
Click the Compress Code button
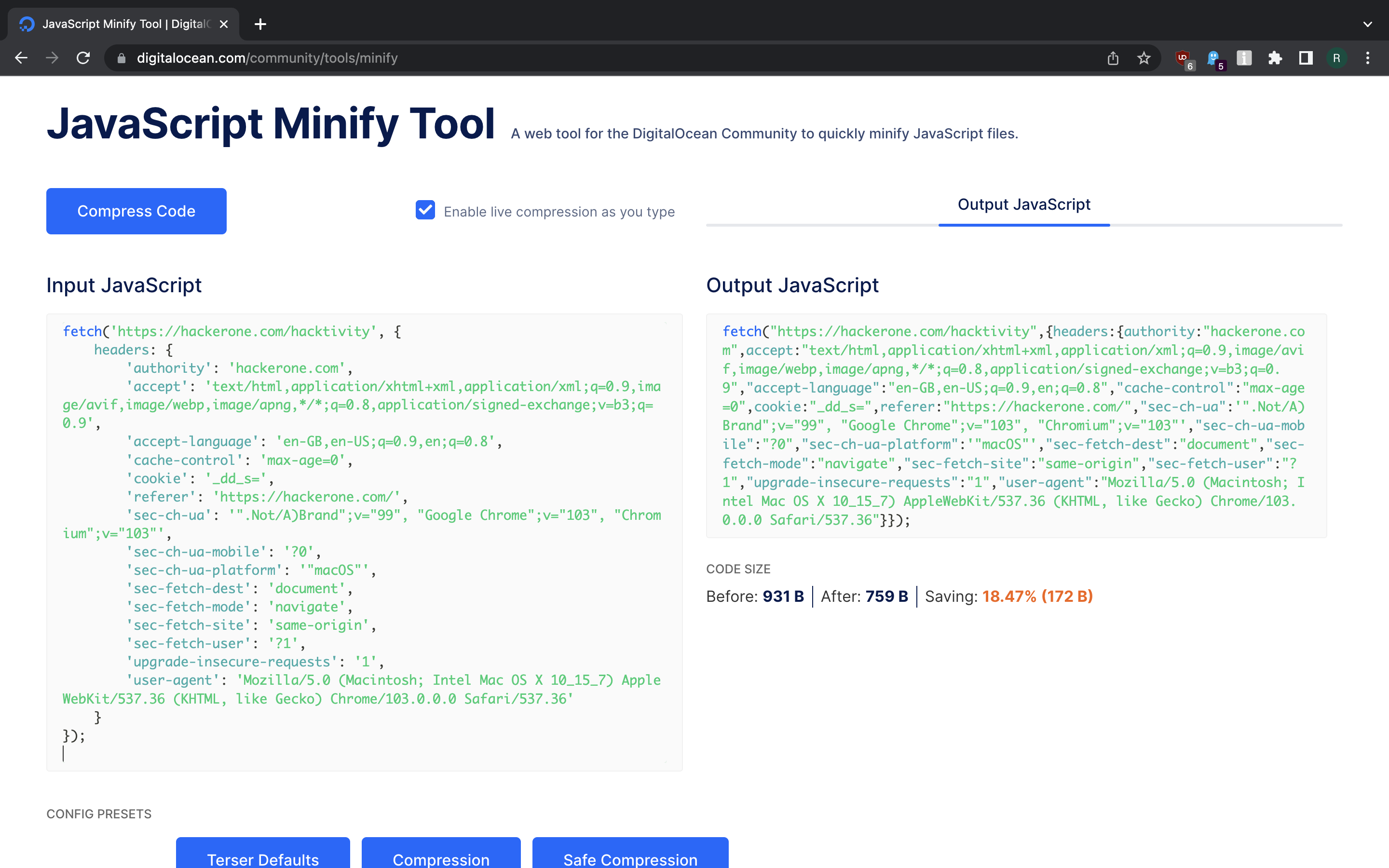136,211
